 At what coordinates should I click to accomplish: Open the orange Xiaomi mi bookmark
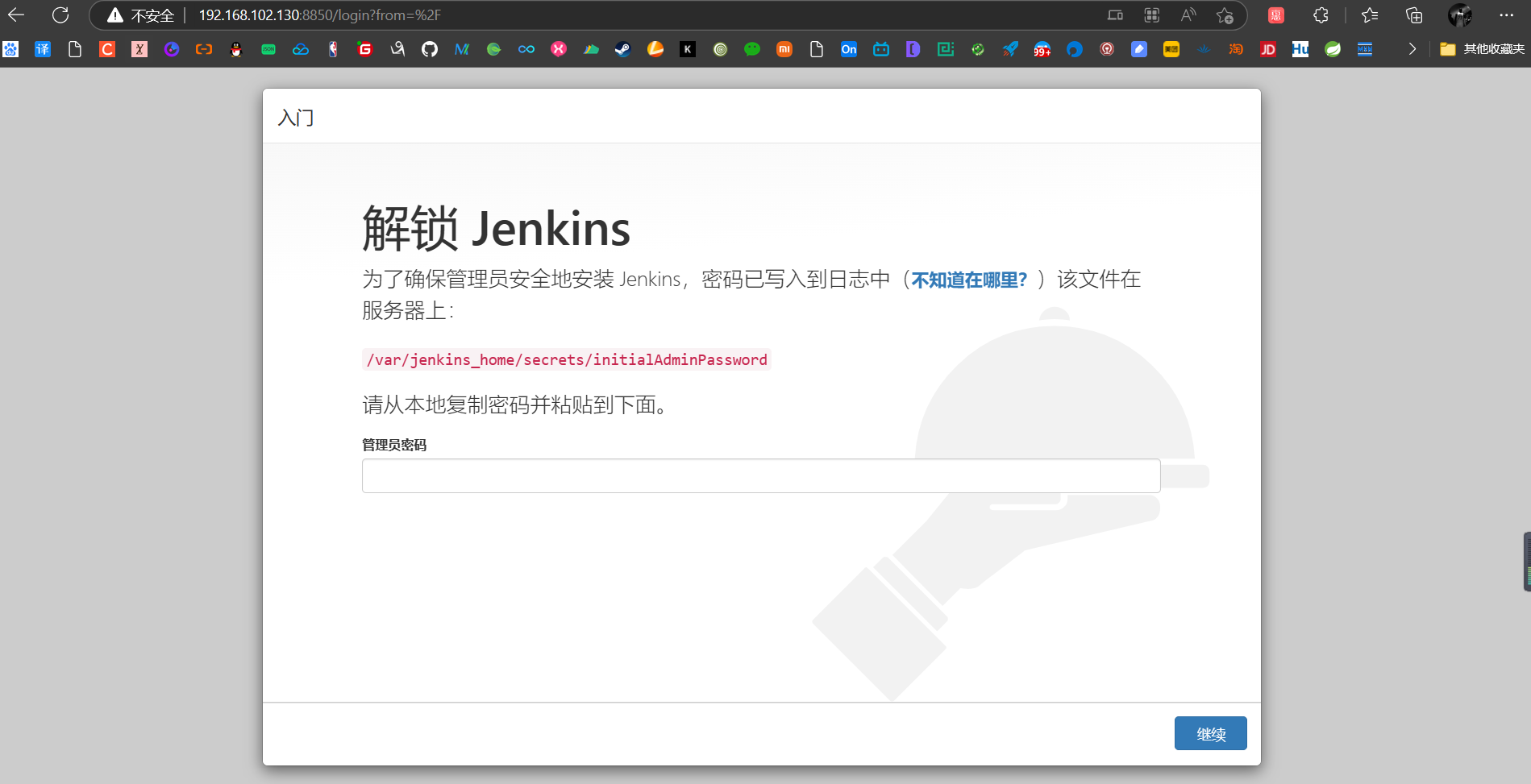(784, 49)
